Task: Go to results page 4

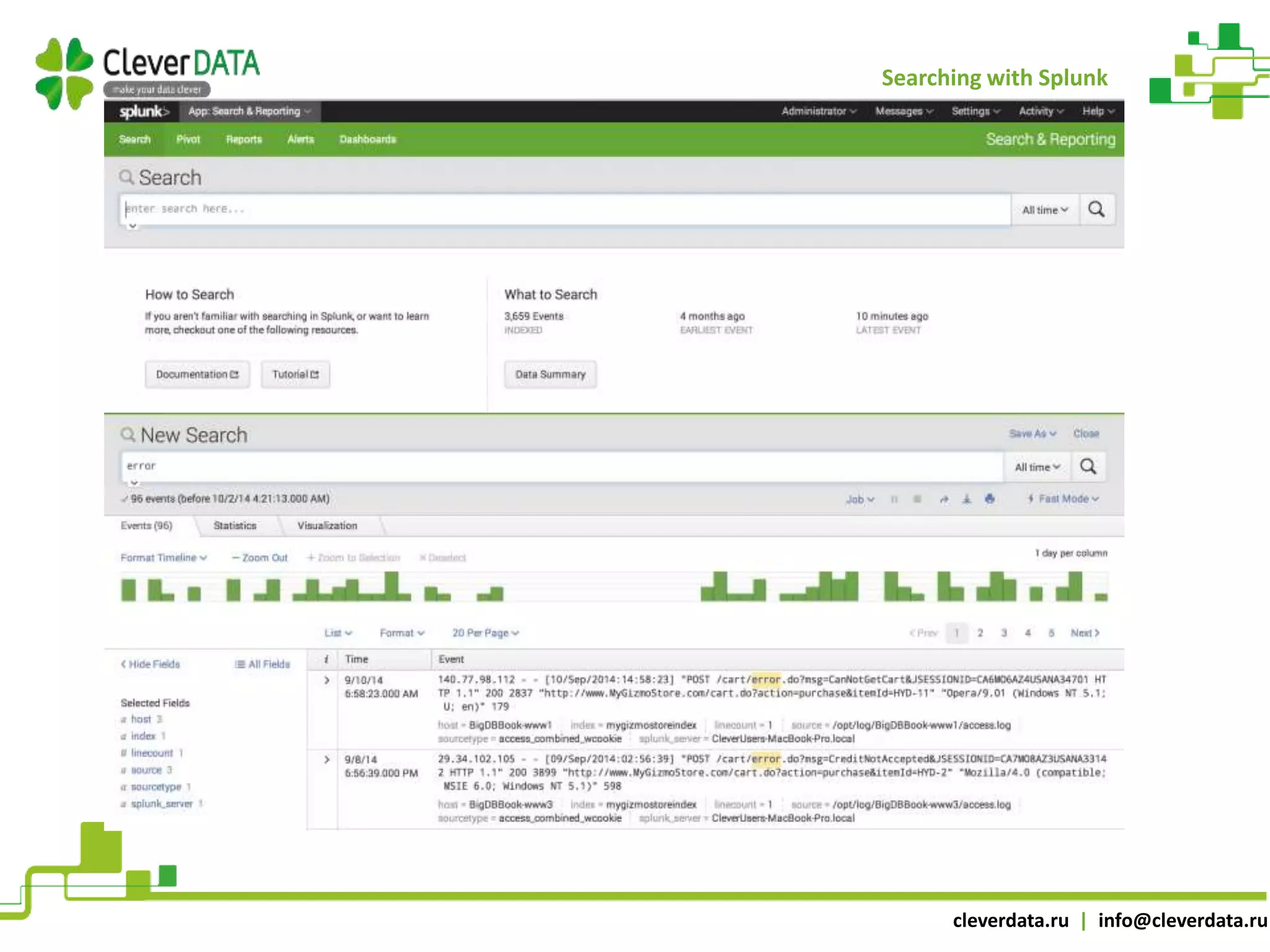Action: 1028,633
